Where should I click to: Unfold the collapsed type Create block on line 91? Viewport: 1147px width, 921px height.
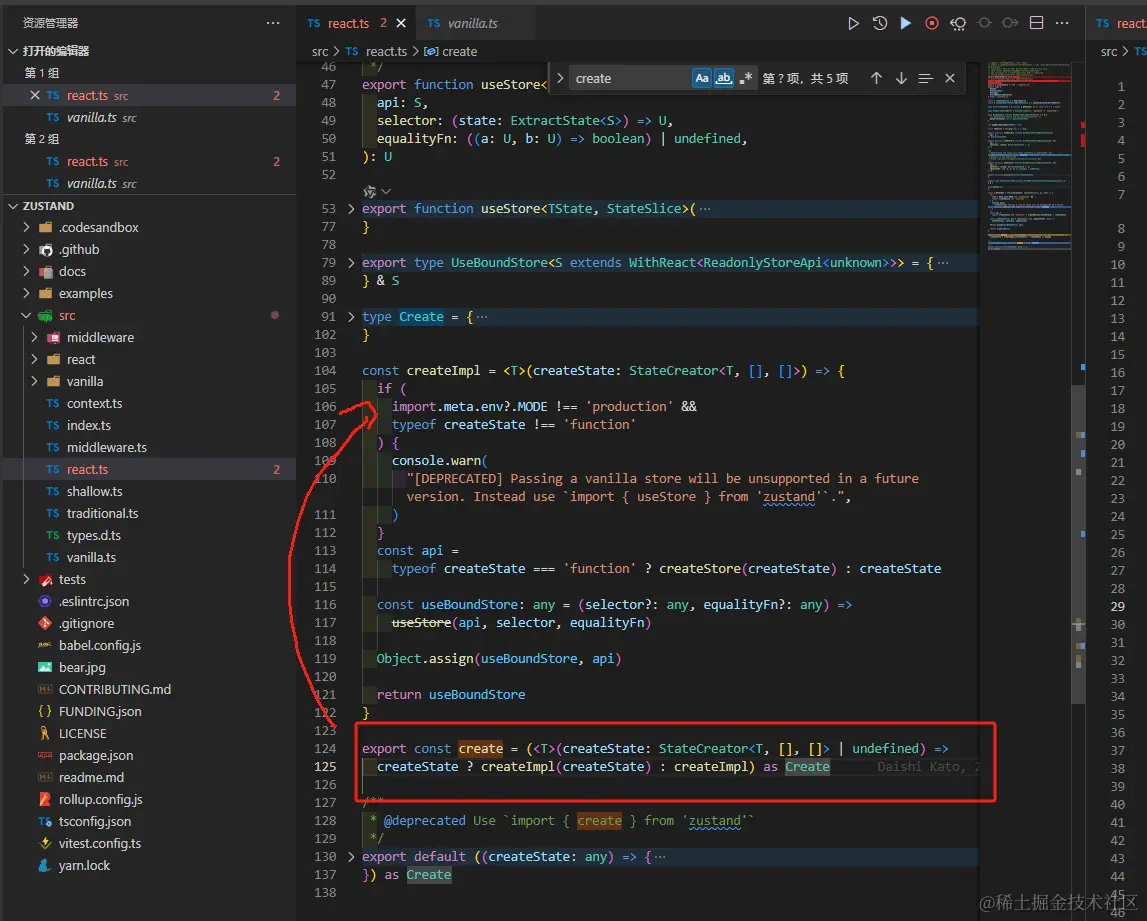[x=350, y=317]
